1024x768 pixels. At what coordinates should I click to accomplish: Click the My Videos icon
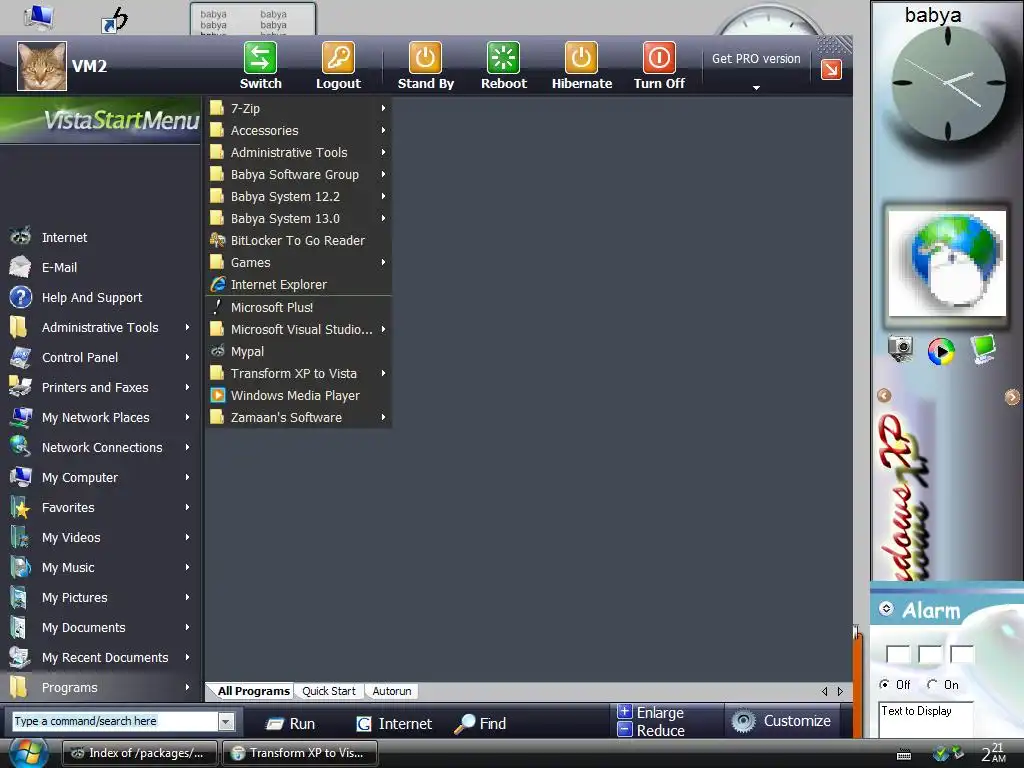point(20,537)
